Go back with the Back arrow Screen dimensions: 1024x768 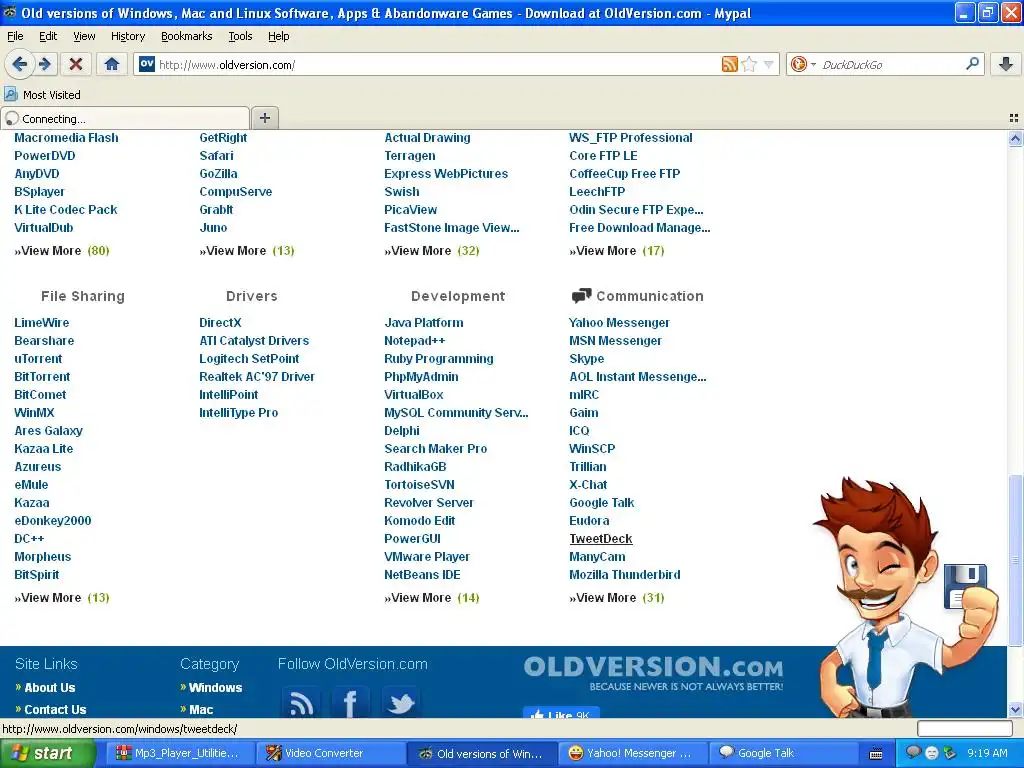(19, 64)
